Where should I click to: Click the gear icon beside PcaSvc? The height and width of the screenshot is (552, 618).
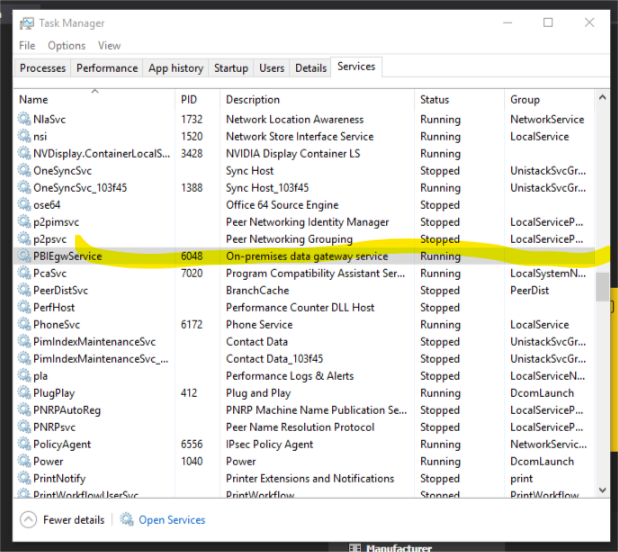click(24, 273)
